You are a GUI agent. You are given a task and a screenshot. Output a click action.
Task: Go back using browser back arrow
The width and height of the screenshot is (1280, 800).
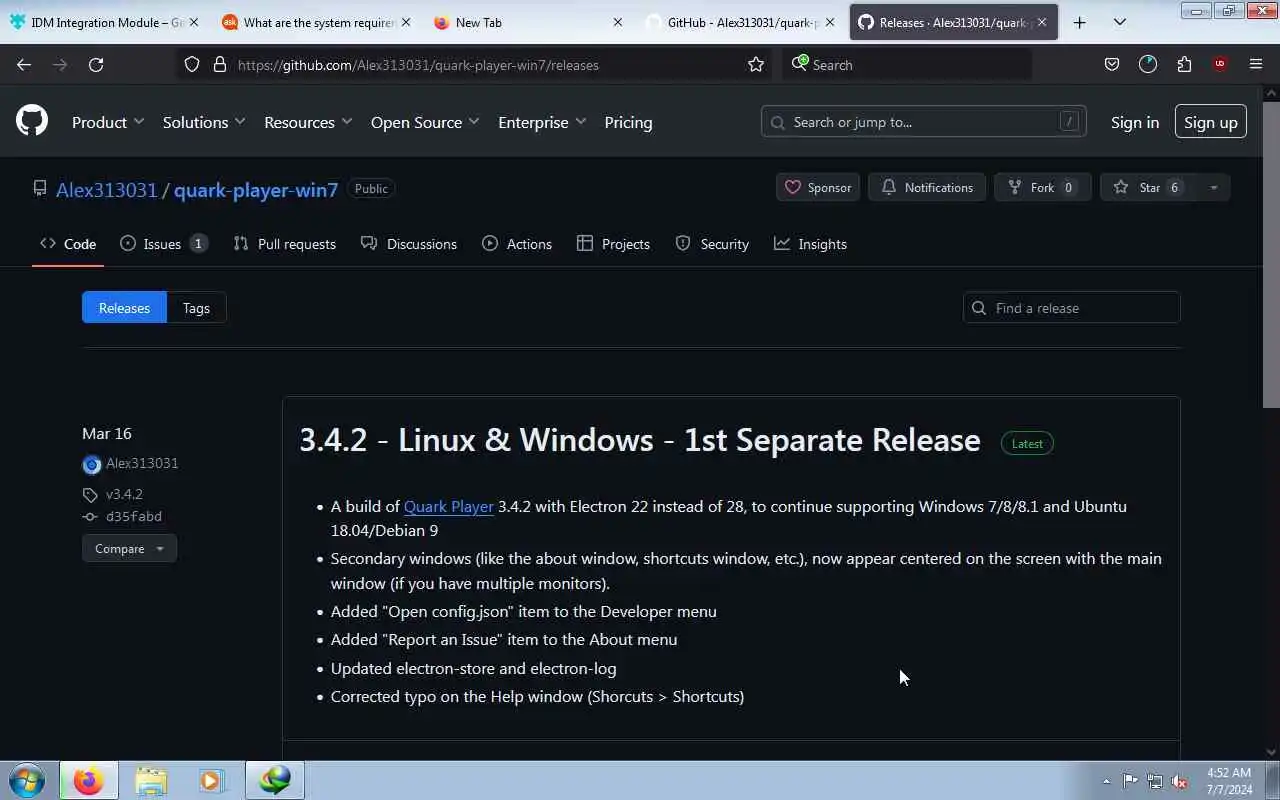pyautogui.click(x=24, y=65)
